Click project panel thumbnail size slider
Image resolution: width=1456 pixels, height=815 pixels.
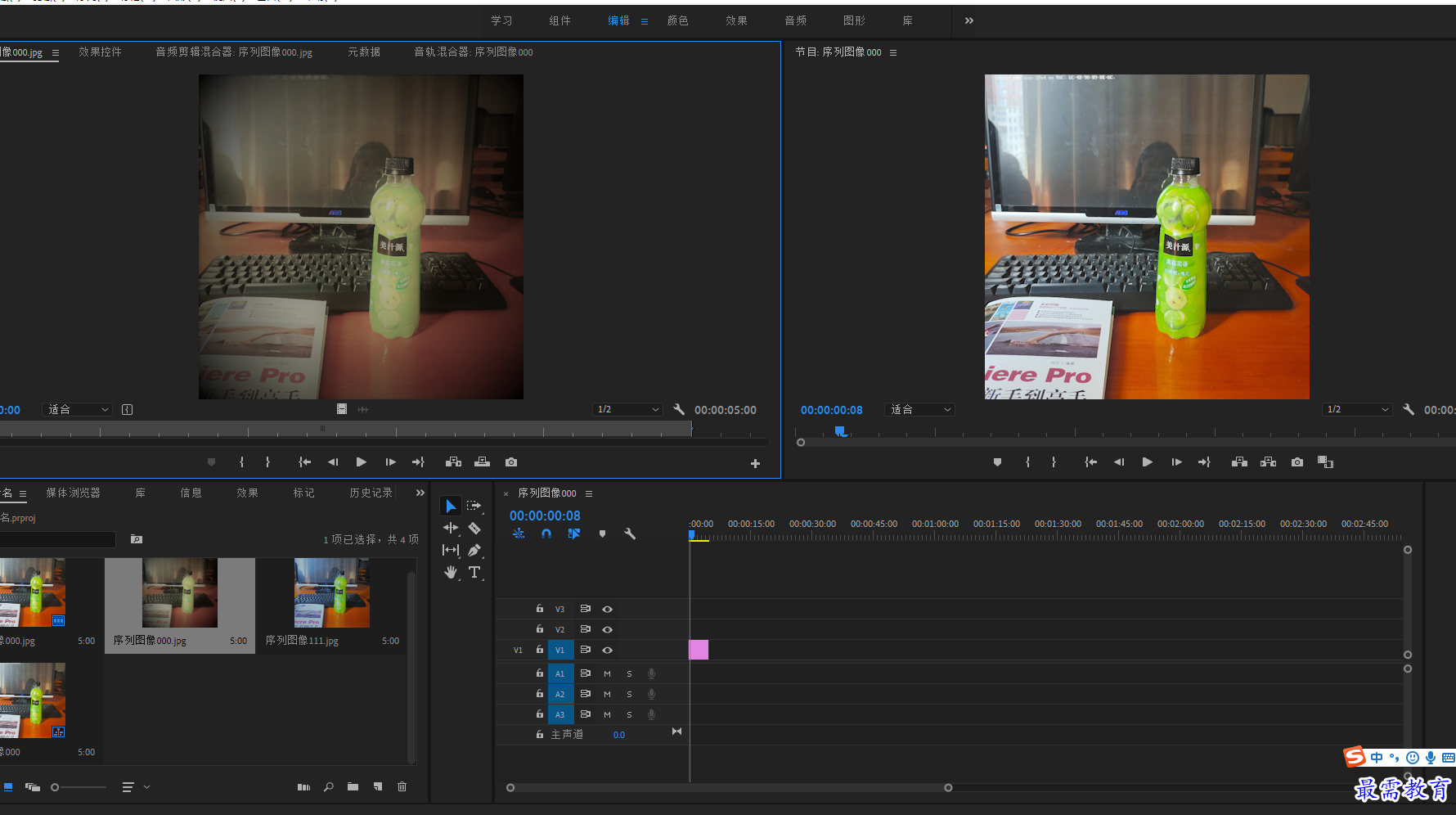tap(55, 787)
